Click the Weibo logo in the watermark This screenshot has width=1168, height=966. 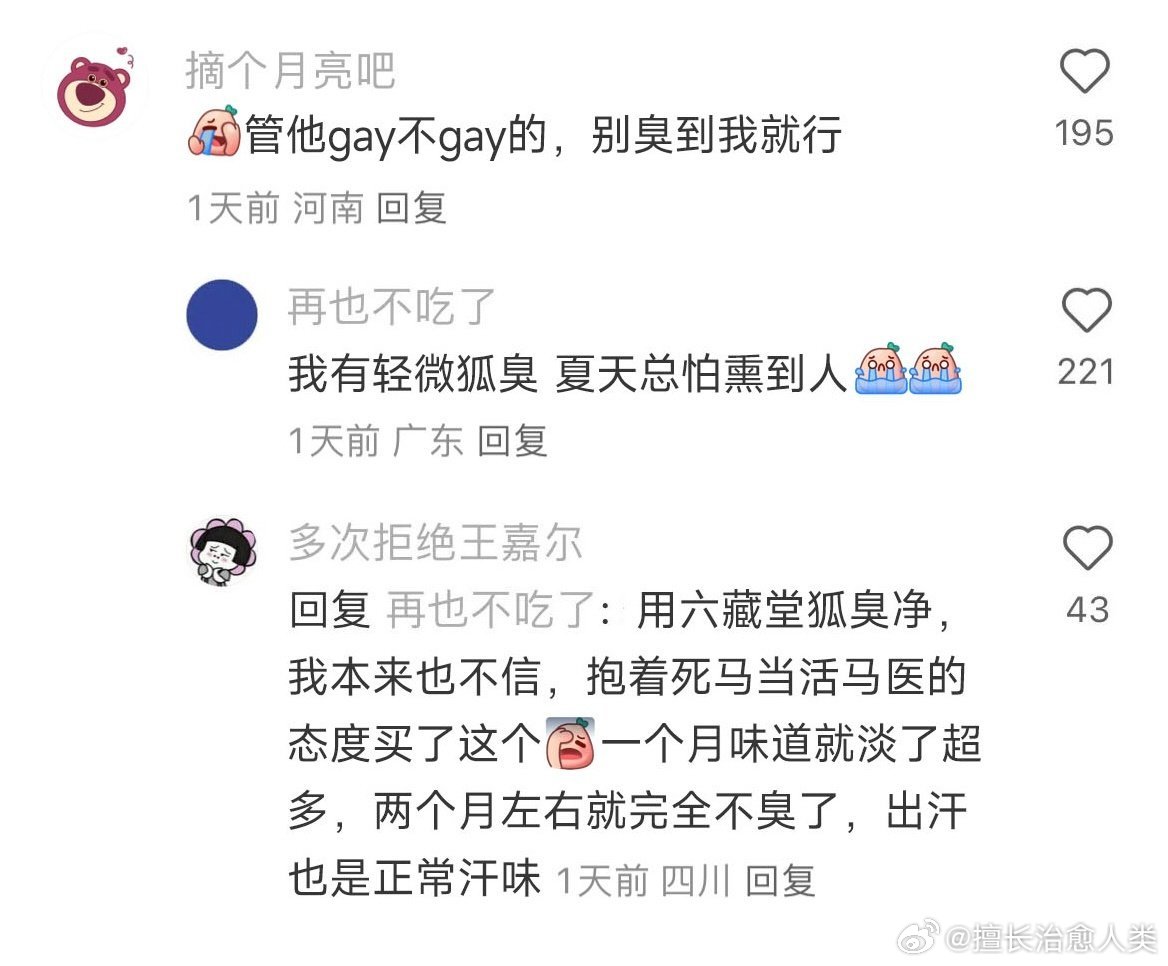(918, 937)
